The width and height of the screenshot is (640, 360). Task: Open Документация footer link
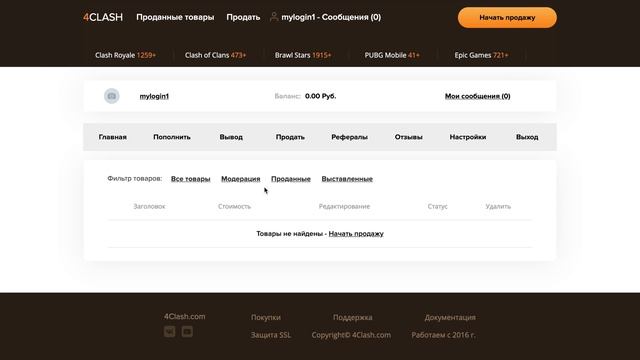coord(450,317)
